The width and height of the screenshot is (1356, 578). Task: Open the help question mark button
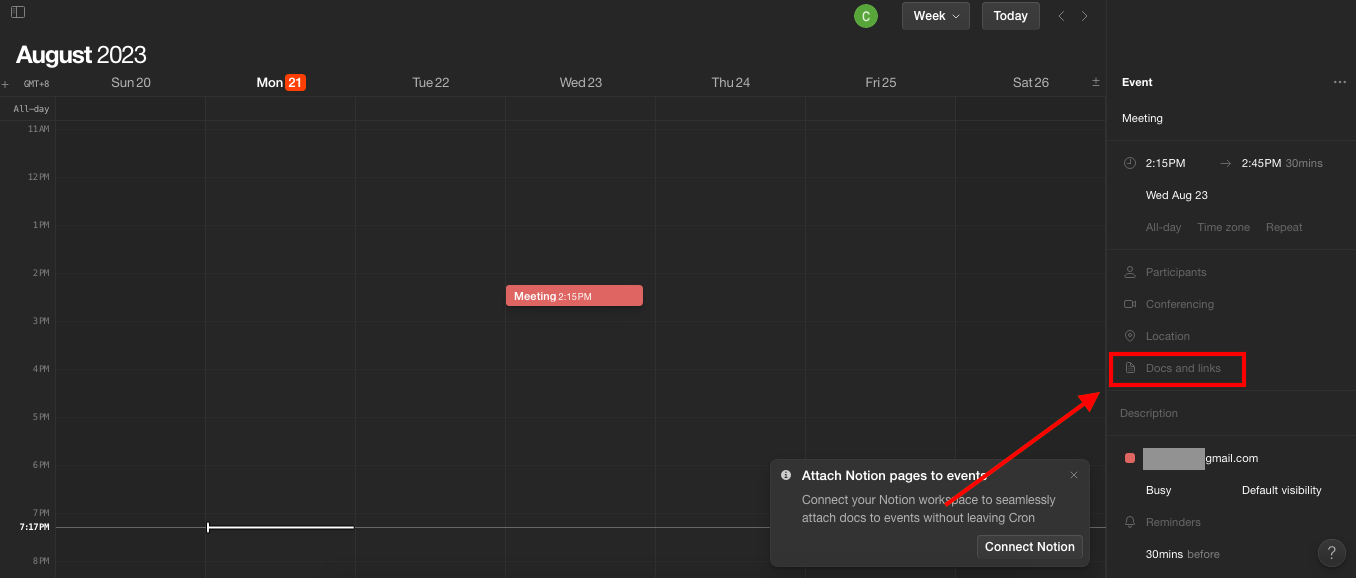(x=1331, y=552)
